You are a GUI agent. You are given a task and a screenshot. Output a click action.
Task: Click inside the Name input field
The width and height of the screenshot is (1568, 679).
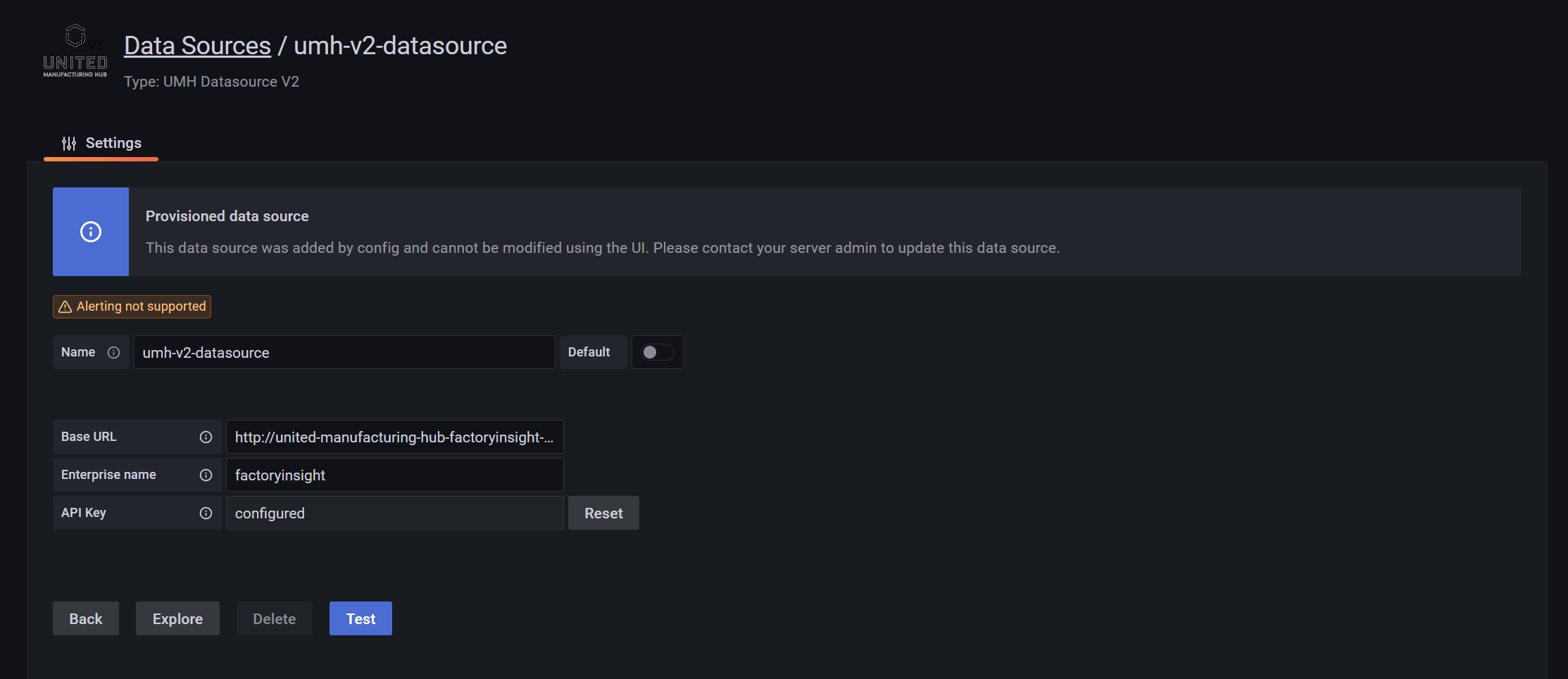[344, 352]
